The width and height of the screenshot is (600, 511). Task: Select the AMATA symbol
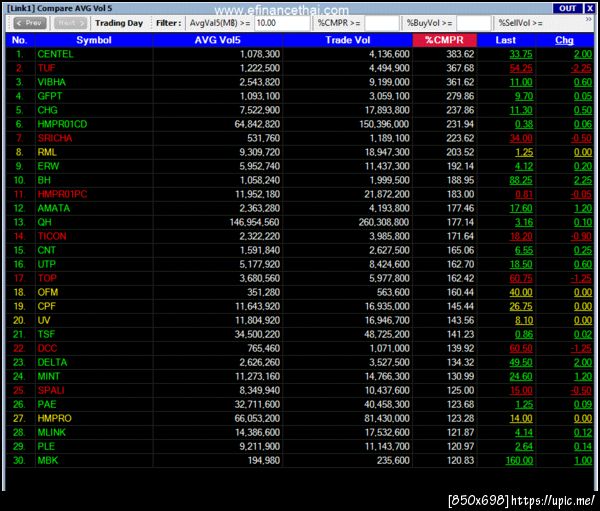pos(54,208)
